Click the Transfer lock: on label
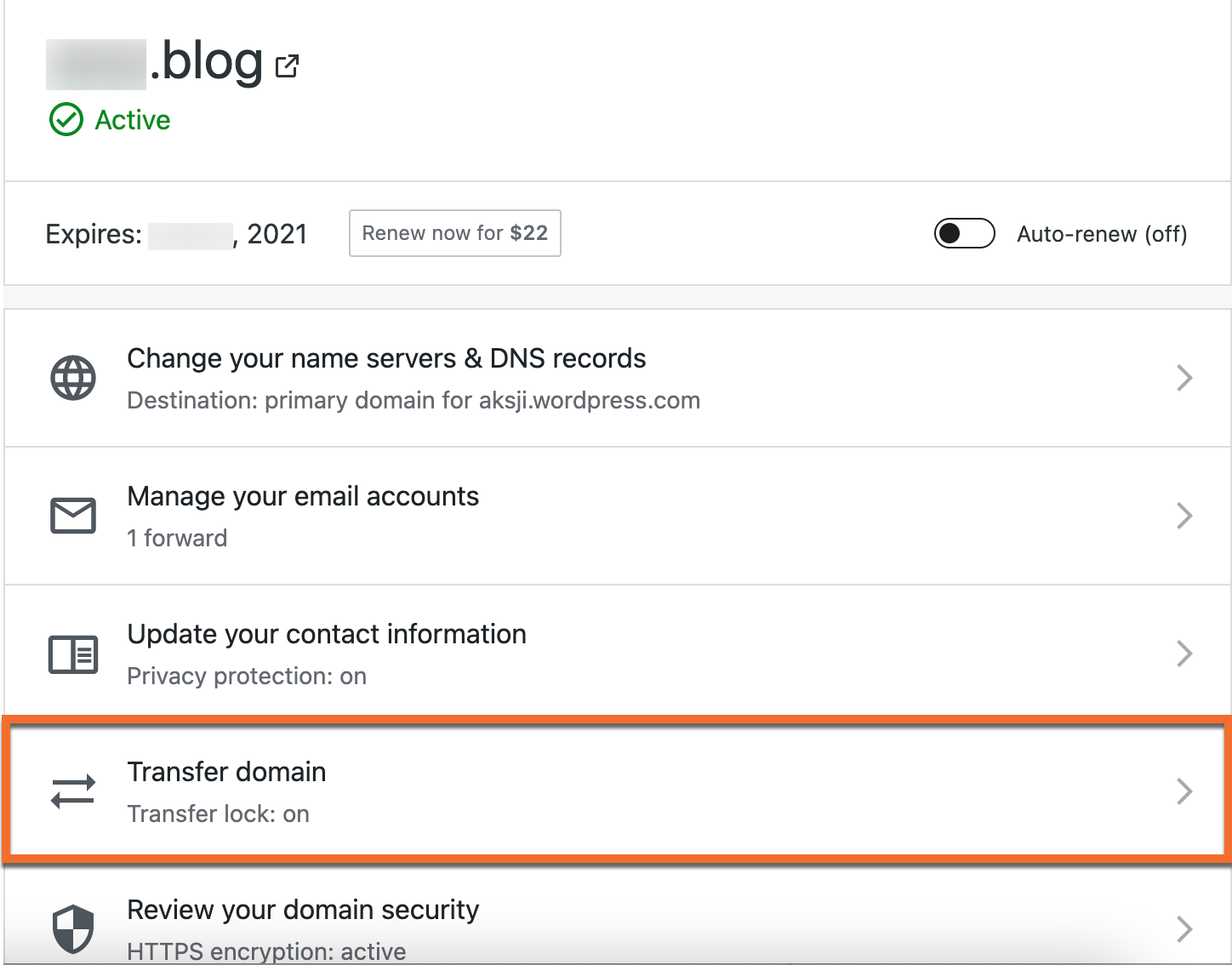Viewport: 1232px width, 965px height. [218, 814]
